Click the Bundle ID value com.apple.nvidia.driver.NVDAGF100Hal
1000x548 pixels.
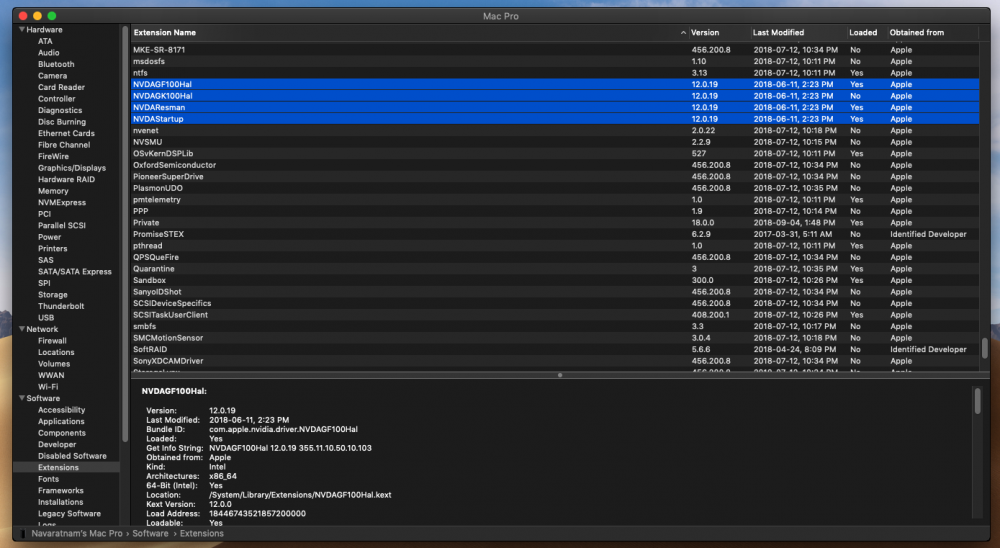pyautogui.click(x=283, y=429)
